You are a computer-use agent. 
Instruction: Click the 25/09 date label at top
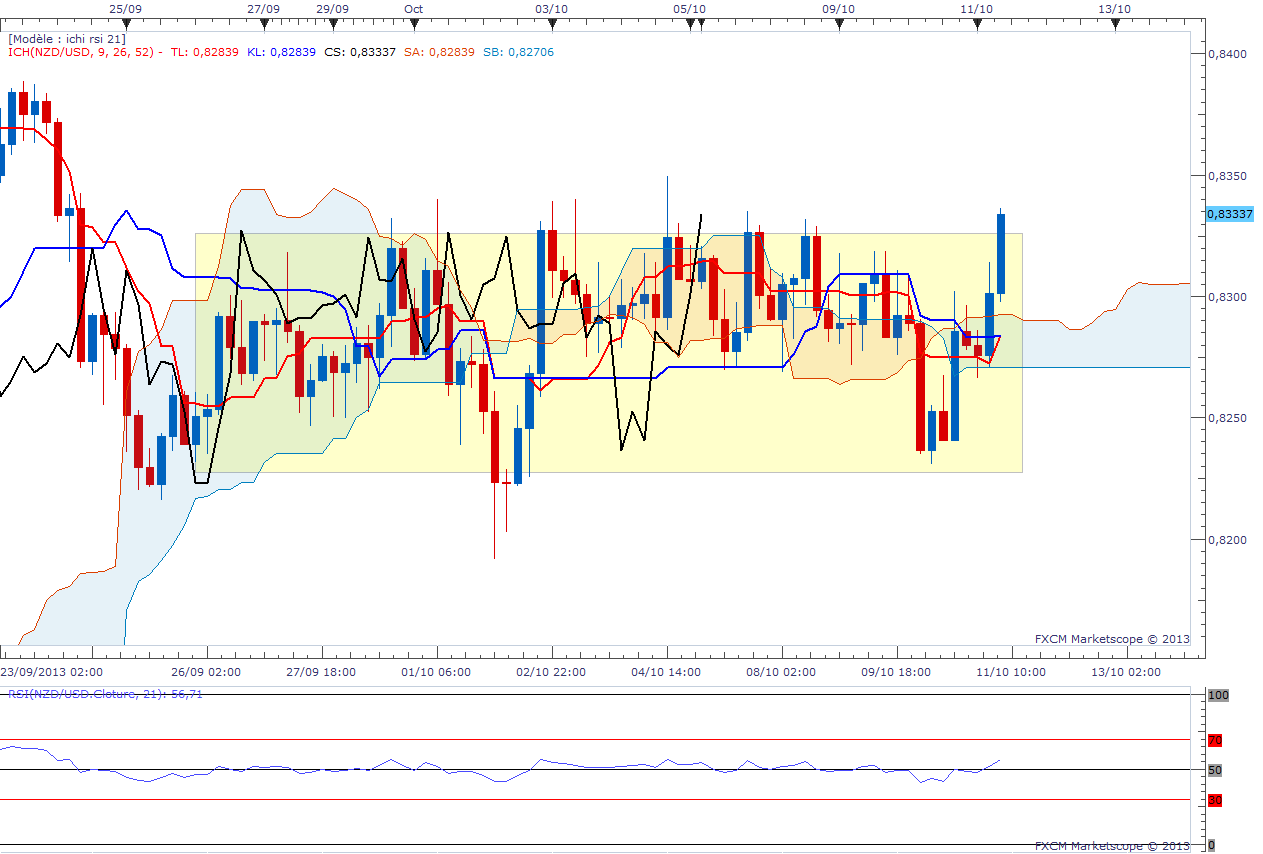[124, 8]
